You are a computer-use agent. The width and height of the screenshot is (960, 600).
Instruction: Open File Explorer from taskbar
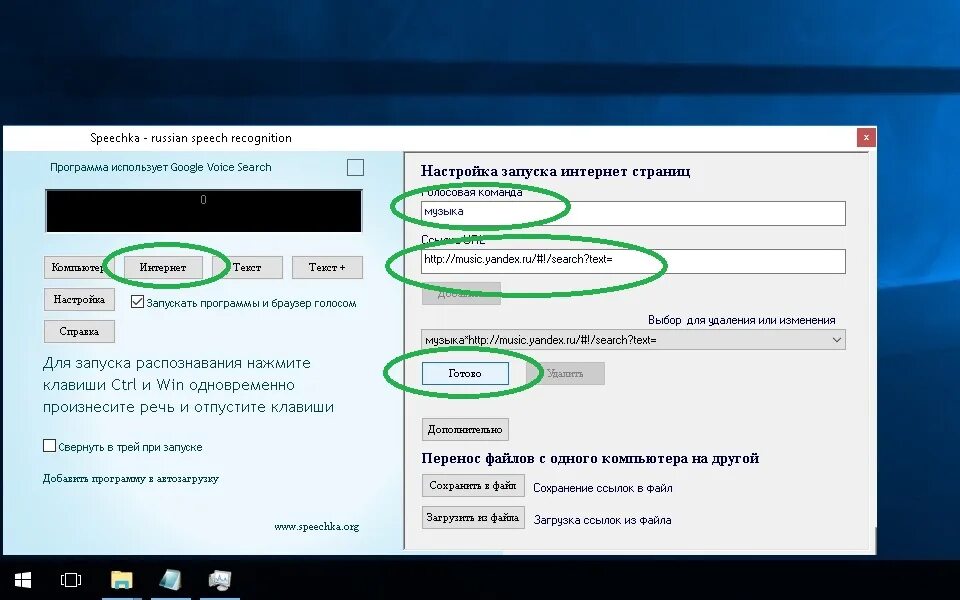point(121,580)
